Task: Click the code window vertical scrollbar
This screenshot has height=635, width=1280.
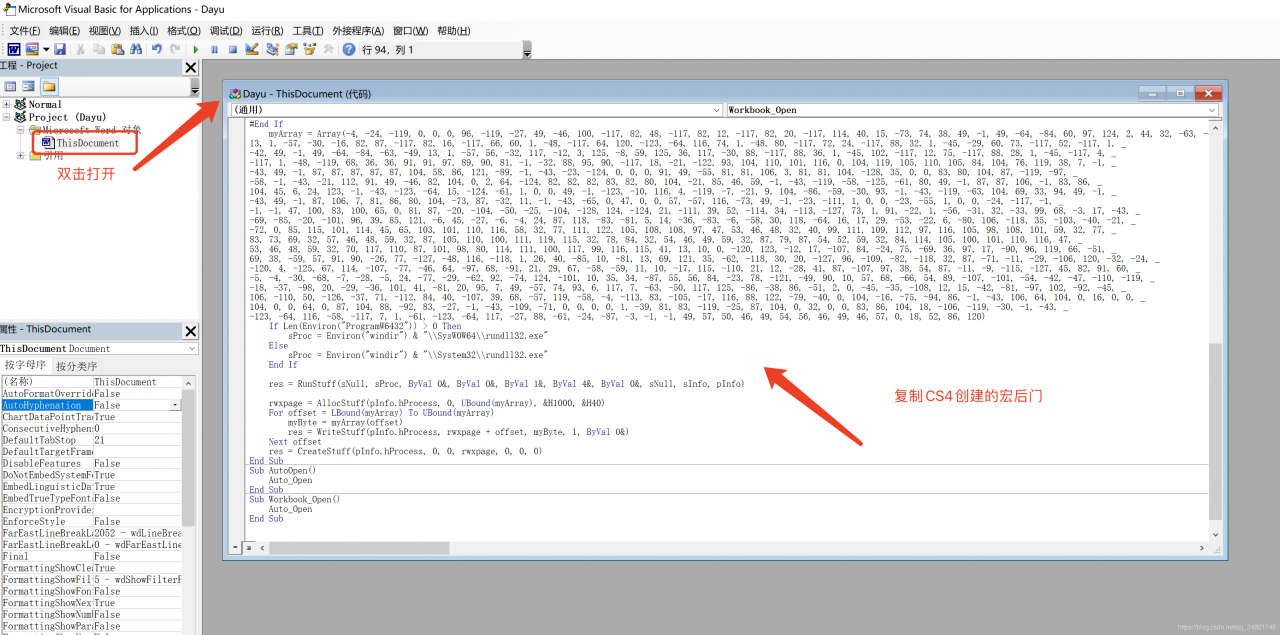Action: coord(1215,330)
